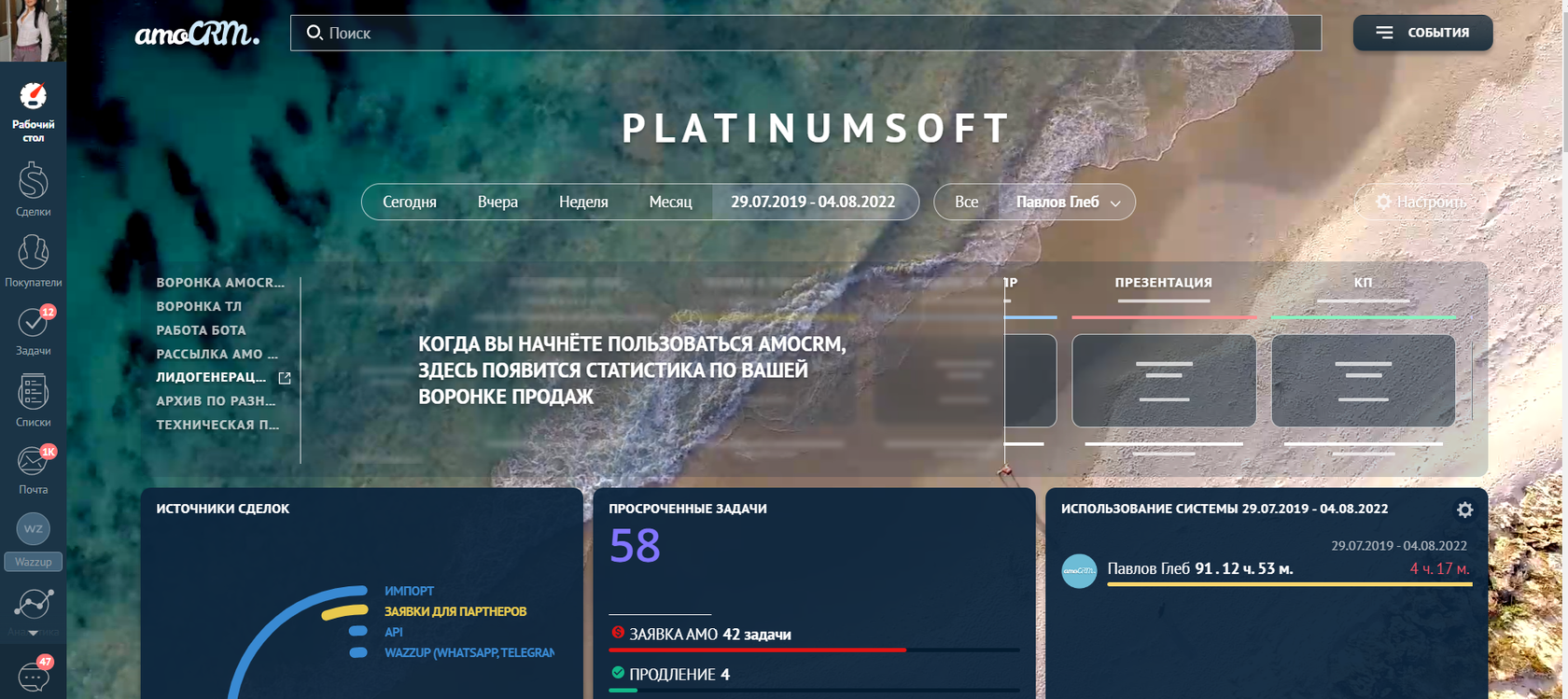This screenshot has height=699, width=1568.
Task: Click the green ПРОДЛЕНИЕ progress bar
Action: pyautogui.click(x=623, y=691)
